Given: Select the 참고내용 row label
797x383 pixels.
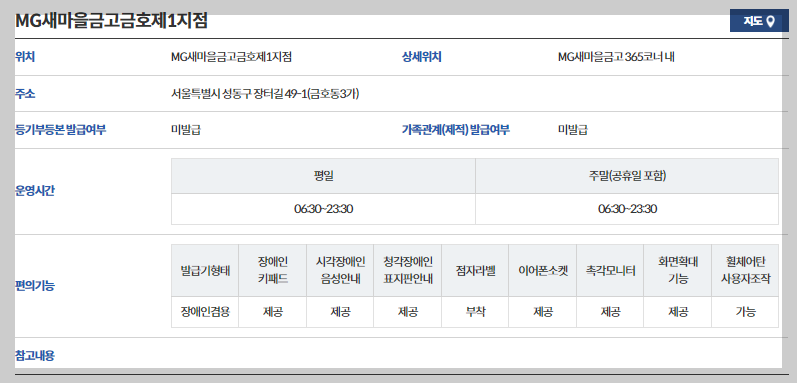Looking at the screenshot, I should (x=35, y=356).
